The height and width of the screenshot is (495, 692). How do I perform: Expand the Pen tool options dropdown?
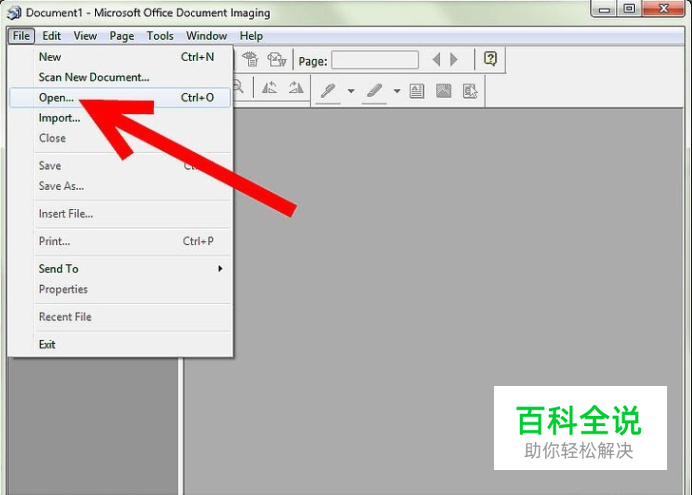(x=351, y=91)
